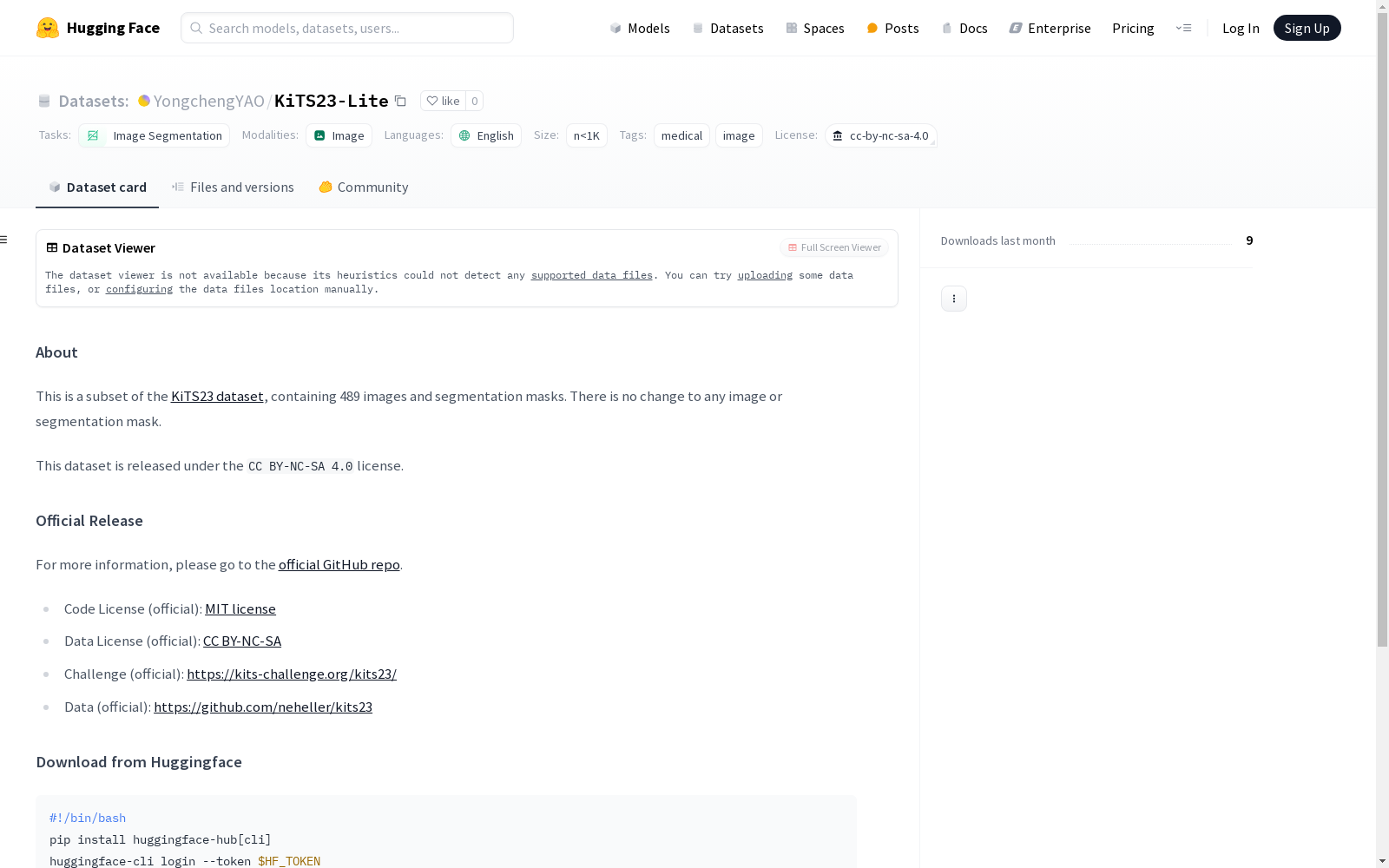Click the Log In link

coord(1241,28)
